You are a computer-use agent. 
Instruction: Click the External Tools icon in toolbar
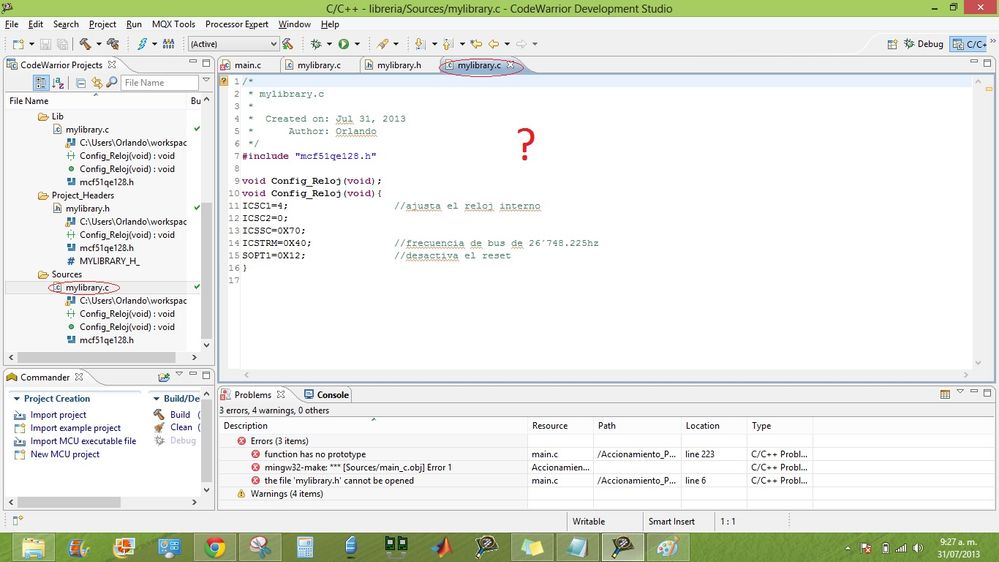coord(382,43)
